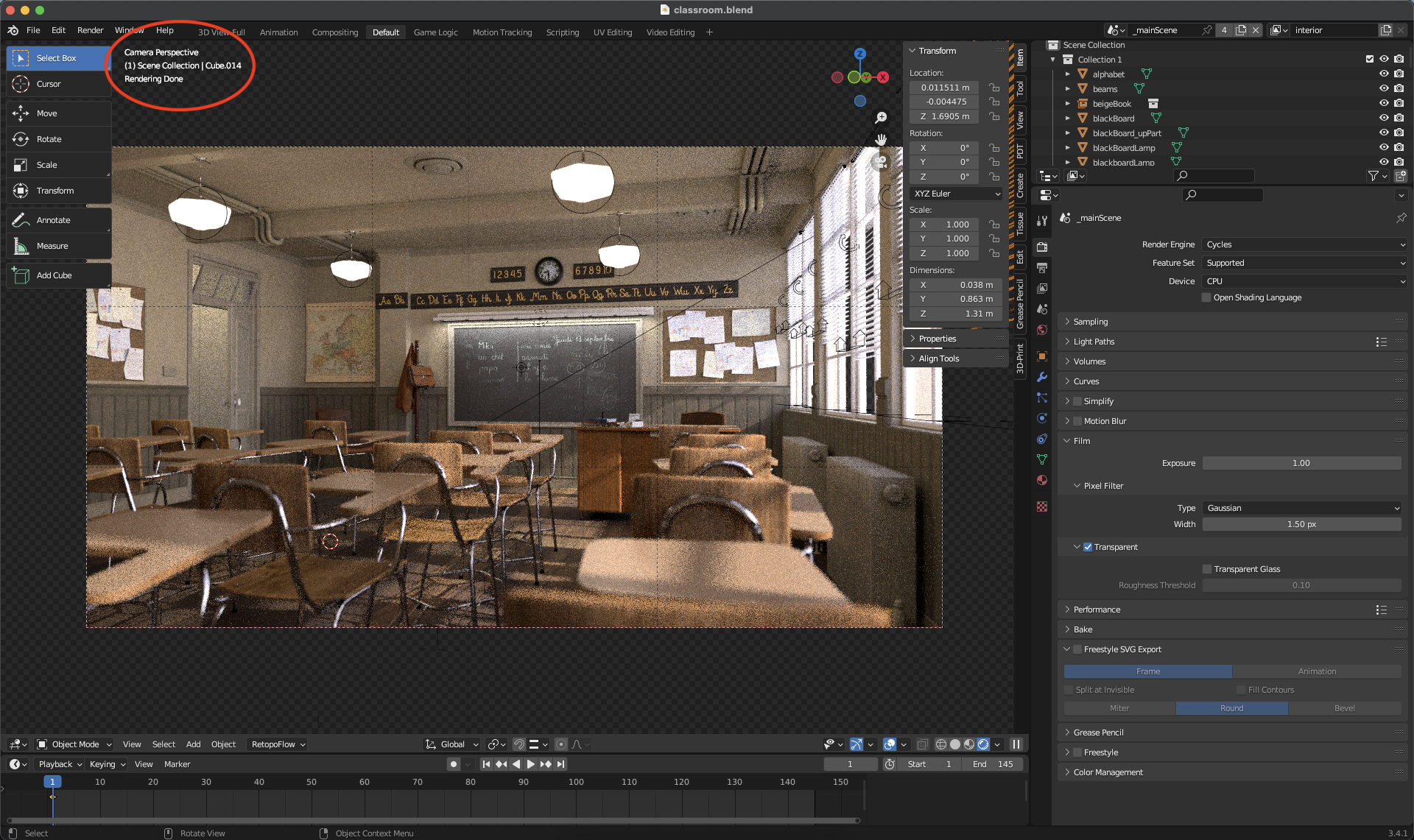This screenshot has width=1414, height=840.
Task: Select the Miter line join button
Action: [1119, 708]
